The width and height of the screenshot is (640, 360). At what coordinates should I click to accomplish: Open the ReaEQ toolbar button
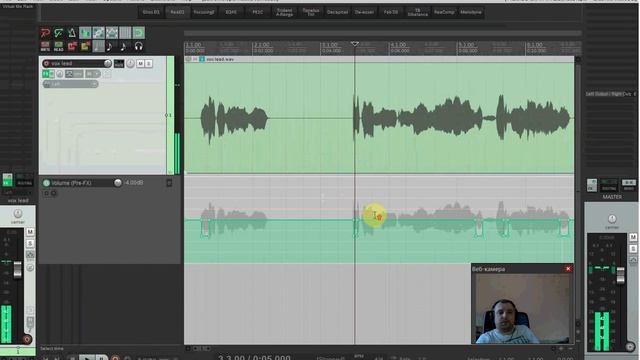click(177, 12)
